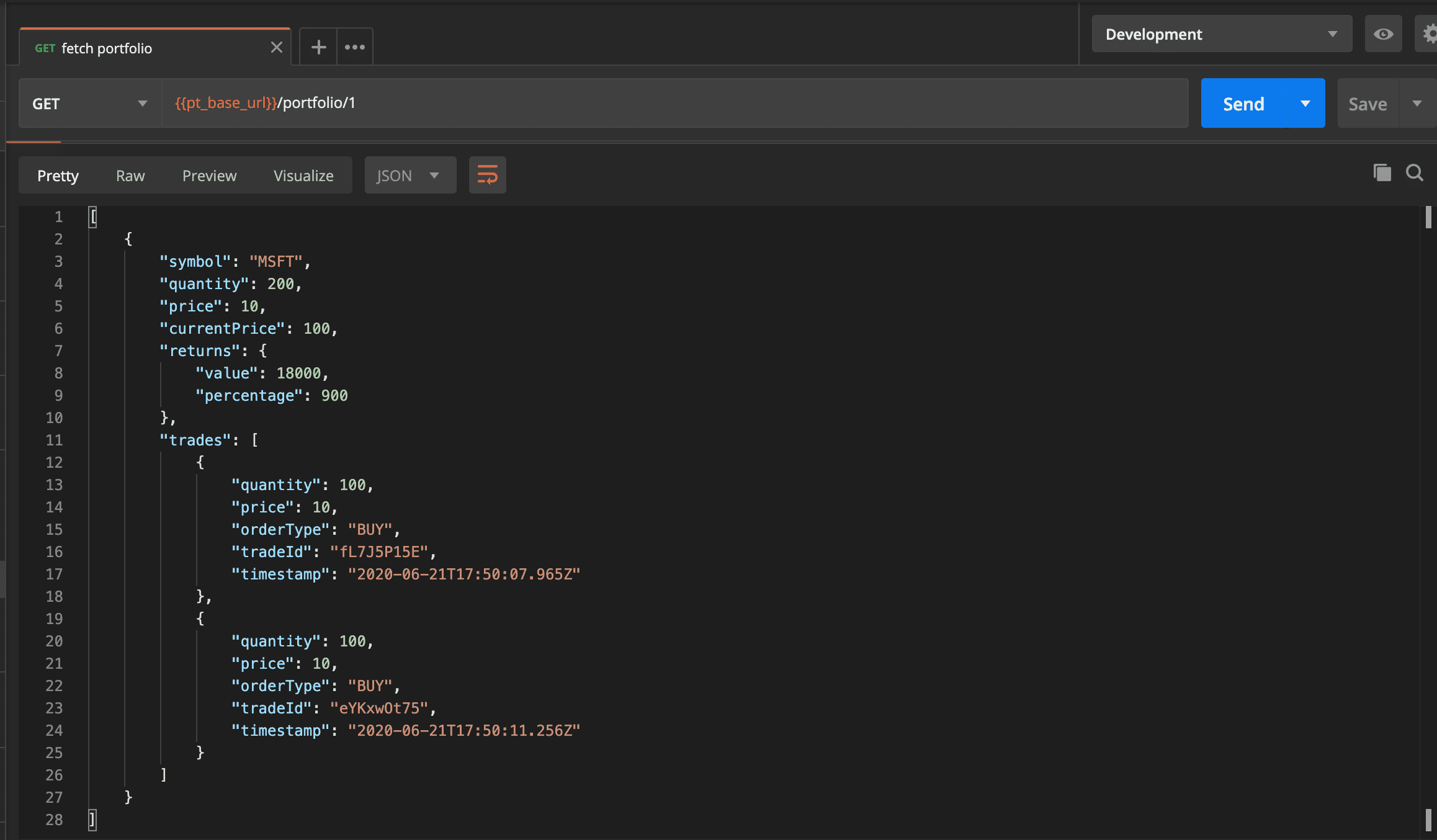1437x840 pixels.
Task: Switch to the Preview response view
Action: click(x=209, y=176)
